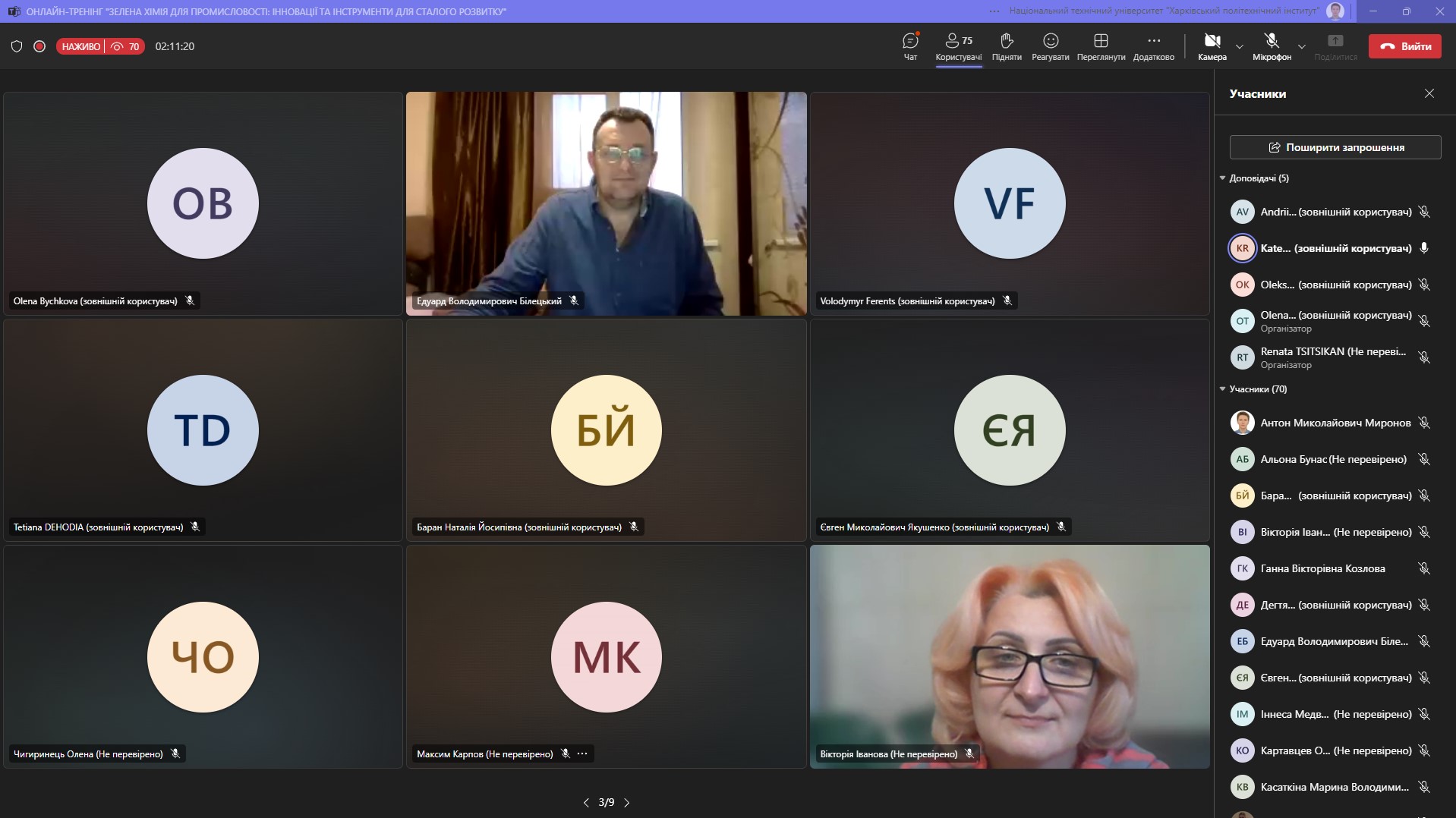Select Картавцев О... in the participants list
This screenshot has height=818, width=1456.
click(x=1332, y=750)
